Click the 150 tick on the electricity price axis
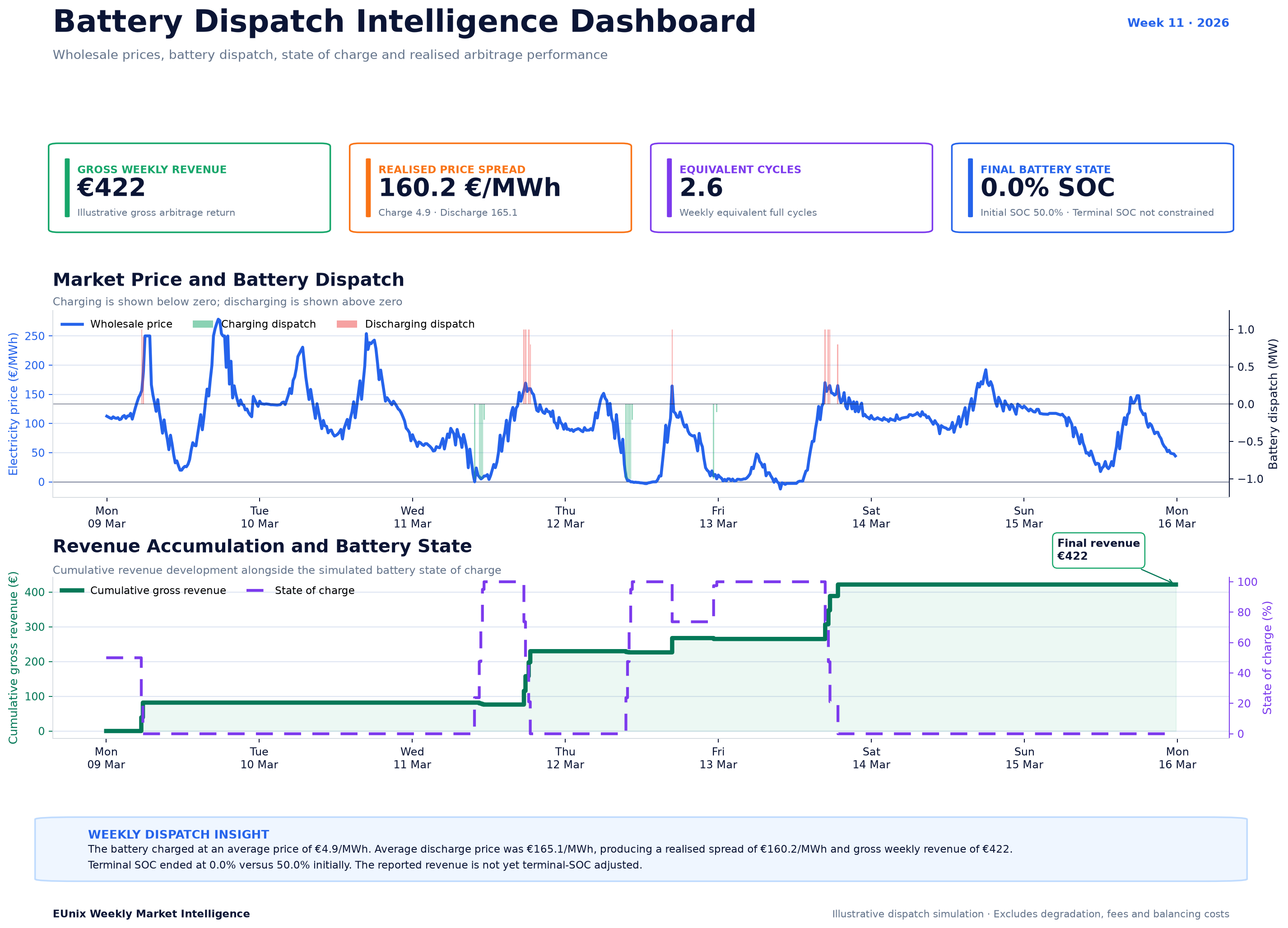This screenshot has height=928, width=1288. (x=35, y=394)
